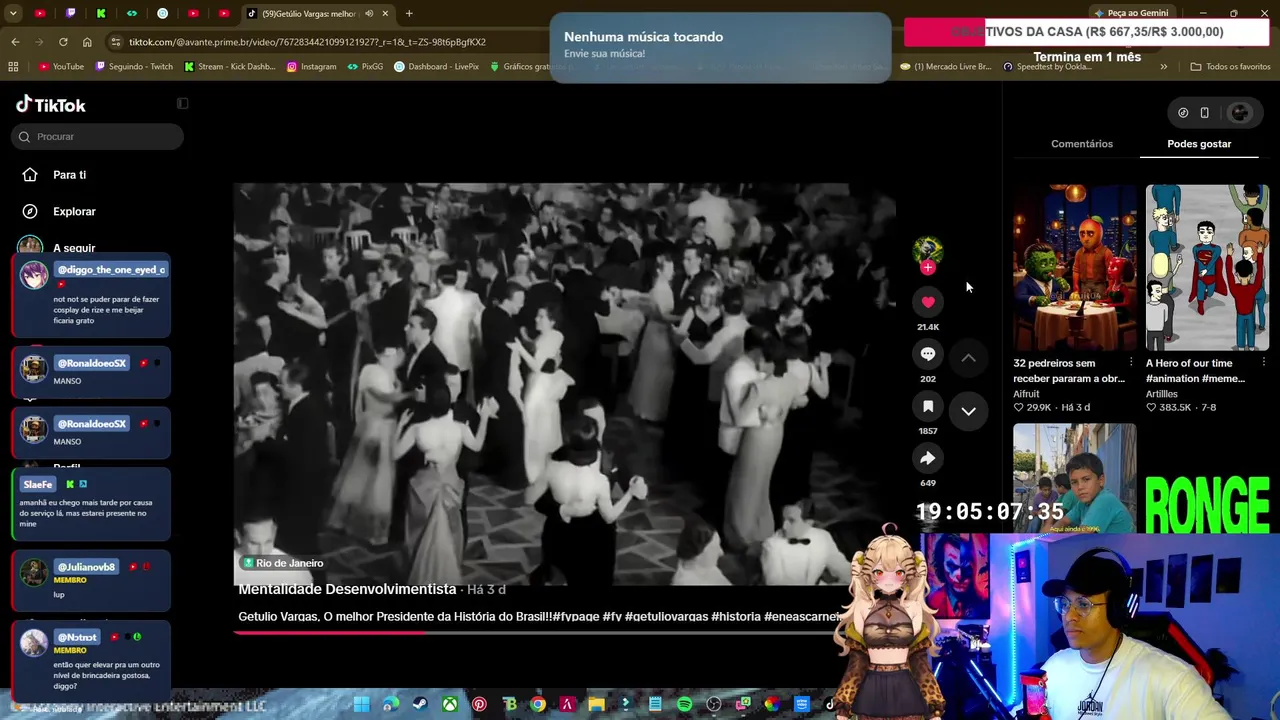This screenshot has height=720, width=1280.
Task: Open site information for the address bar
Action: 116,42
